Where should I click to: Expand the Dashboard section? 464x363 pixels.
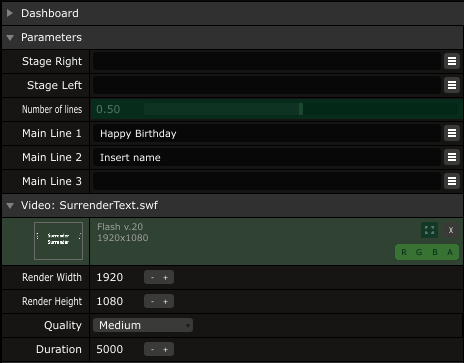[x=10, y=13]
